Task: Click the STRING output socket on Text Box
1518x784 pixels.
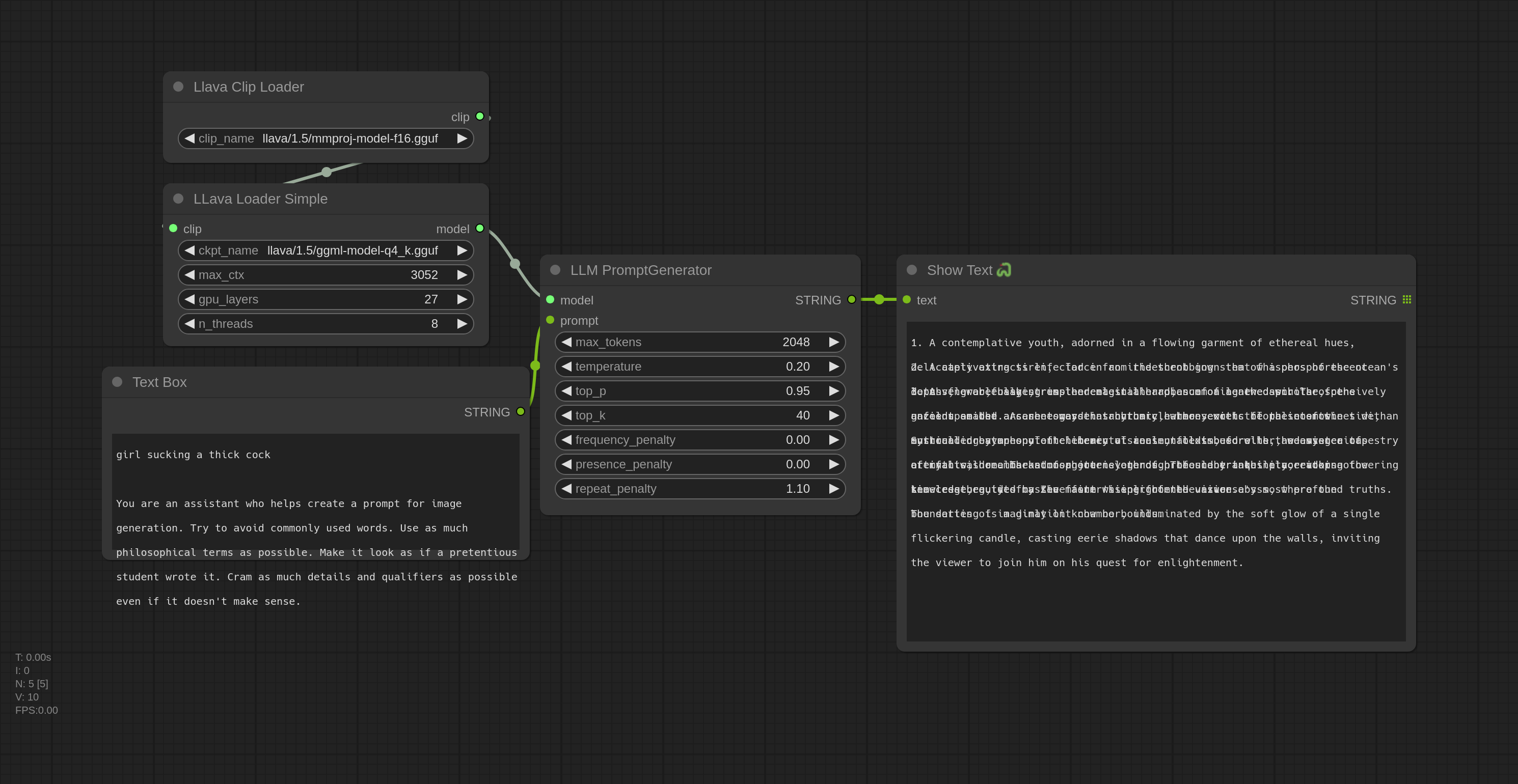Action: coord(520,411)
